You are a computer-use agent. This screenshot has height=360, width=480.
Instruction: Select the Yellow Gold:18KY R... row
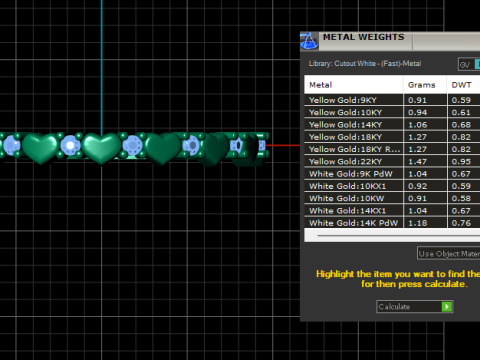(x=392, y=149)
